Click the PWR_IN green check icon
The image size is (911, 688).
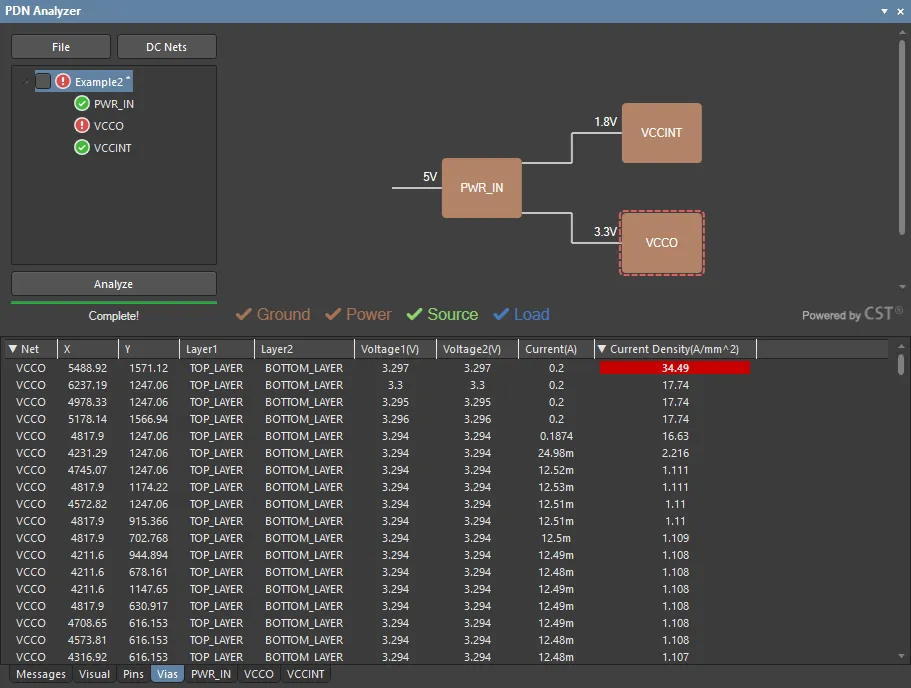(x=82, y=104)
